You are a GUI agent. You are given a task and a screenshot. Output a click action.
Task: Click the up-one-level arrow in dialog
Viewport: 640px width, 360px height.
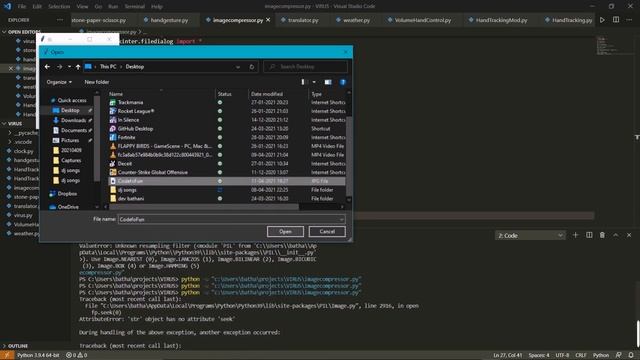click(x=78, y=67)
